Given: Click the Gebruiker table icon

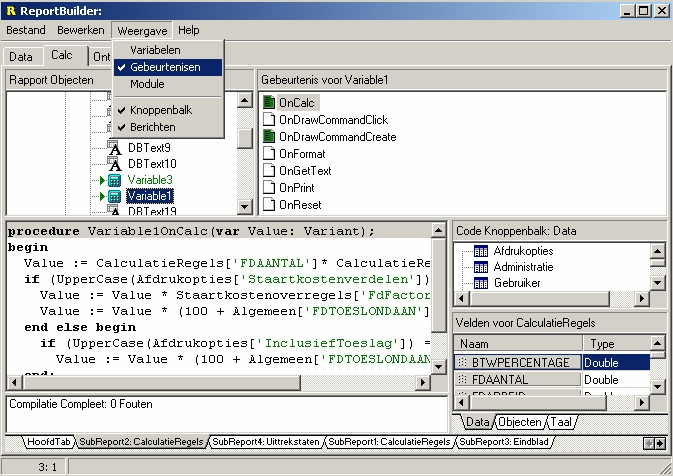Looking at the screenshot, I should tap(481, 283).
